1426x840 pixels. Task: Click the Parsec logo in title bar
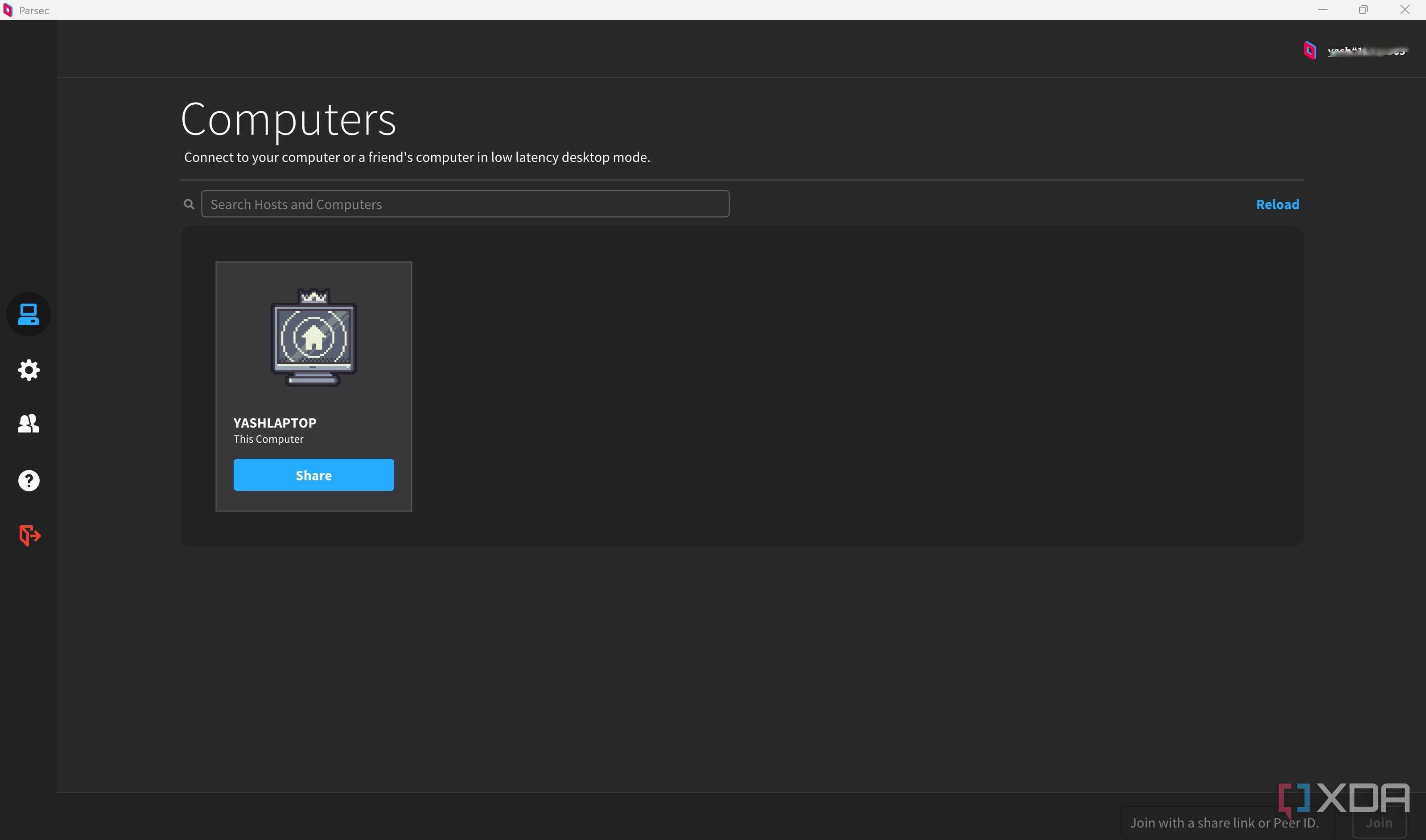pyautogui.click(x=8, y=10)
